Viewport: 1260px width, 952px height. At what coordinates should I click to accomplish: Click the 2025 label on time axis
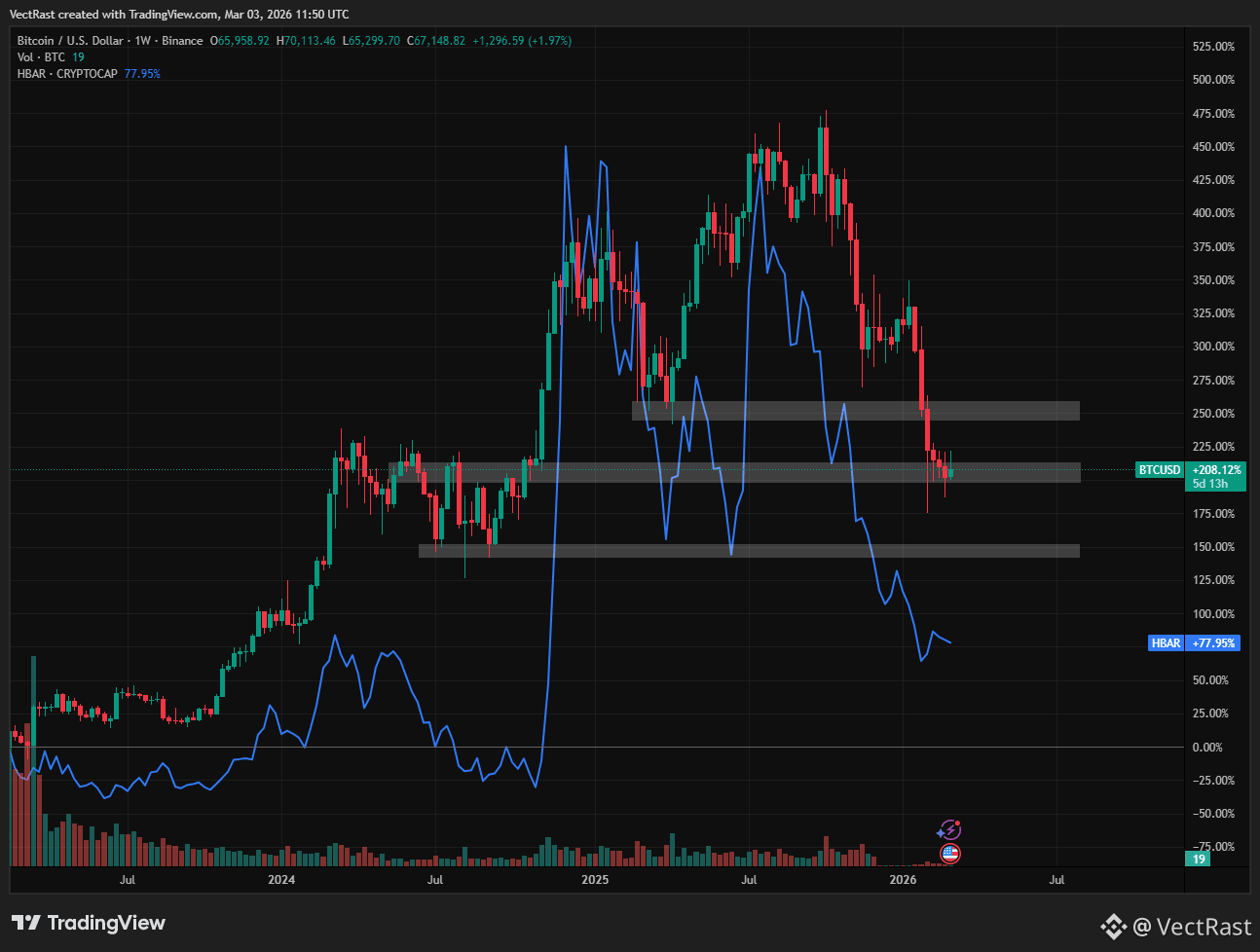(594, 880)
